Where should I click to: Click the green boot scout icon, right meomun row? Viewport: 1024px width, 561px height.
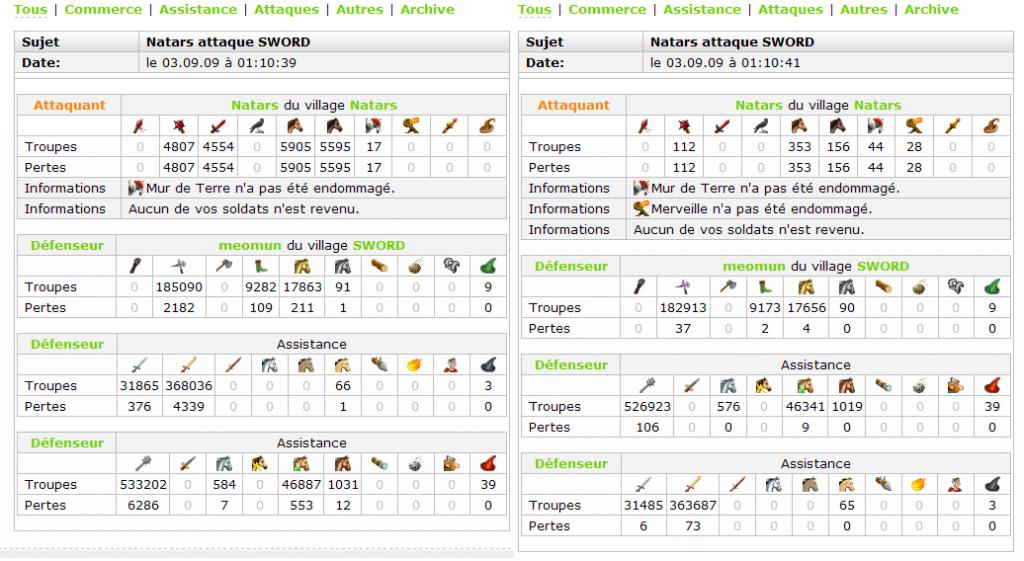point(765,287)
